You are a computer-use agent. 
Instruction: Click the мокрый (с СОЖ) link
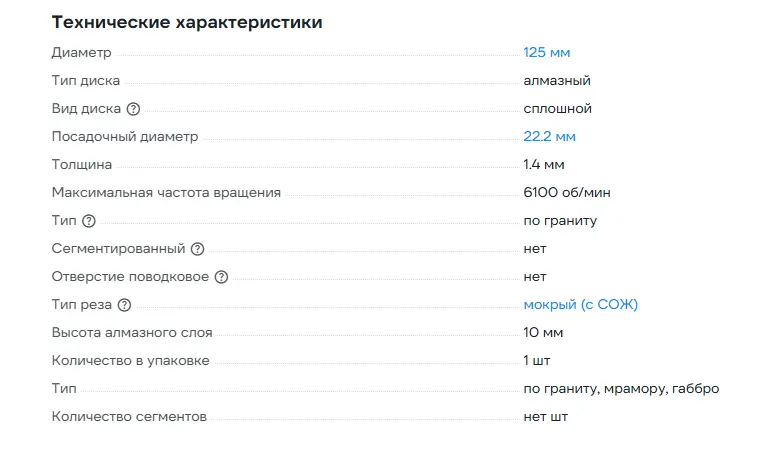click(x=580, y=305)
